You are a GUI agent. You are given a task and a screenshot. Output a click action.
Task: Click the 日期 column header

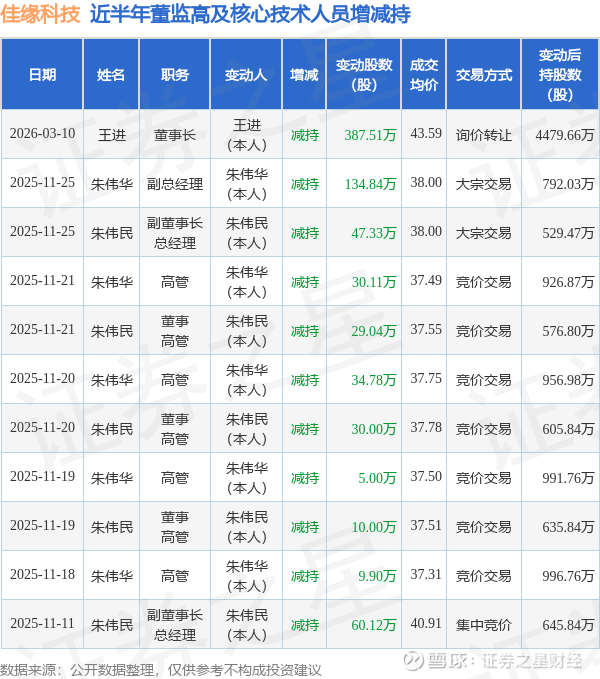pos(42,74)
